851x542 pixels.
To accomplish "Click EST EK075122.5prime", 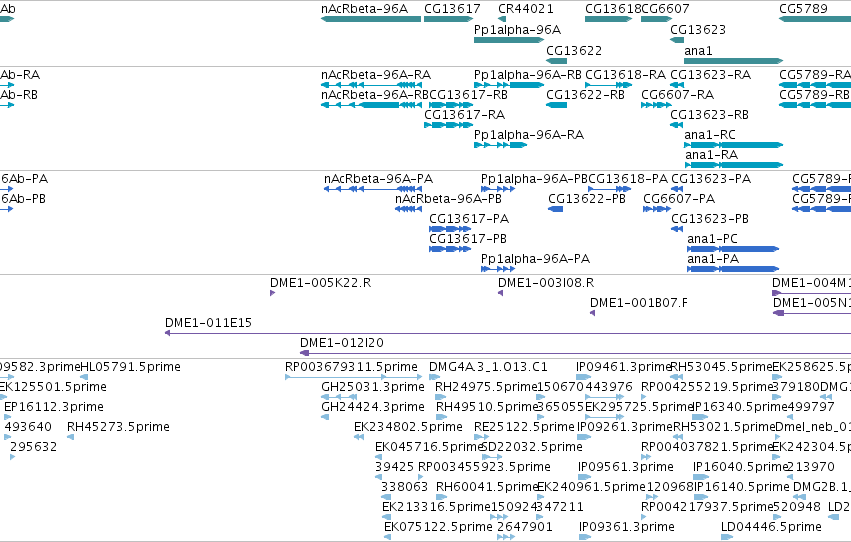I will coord(388,538).
